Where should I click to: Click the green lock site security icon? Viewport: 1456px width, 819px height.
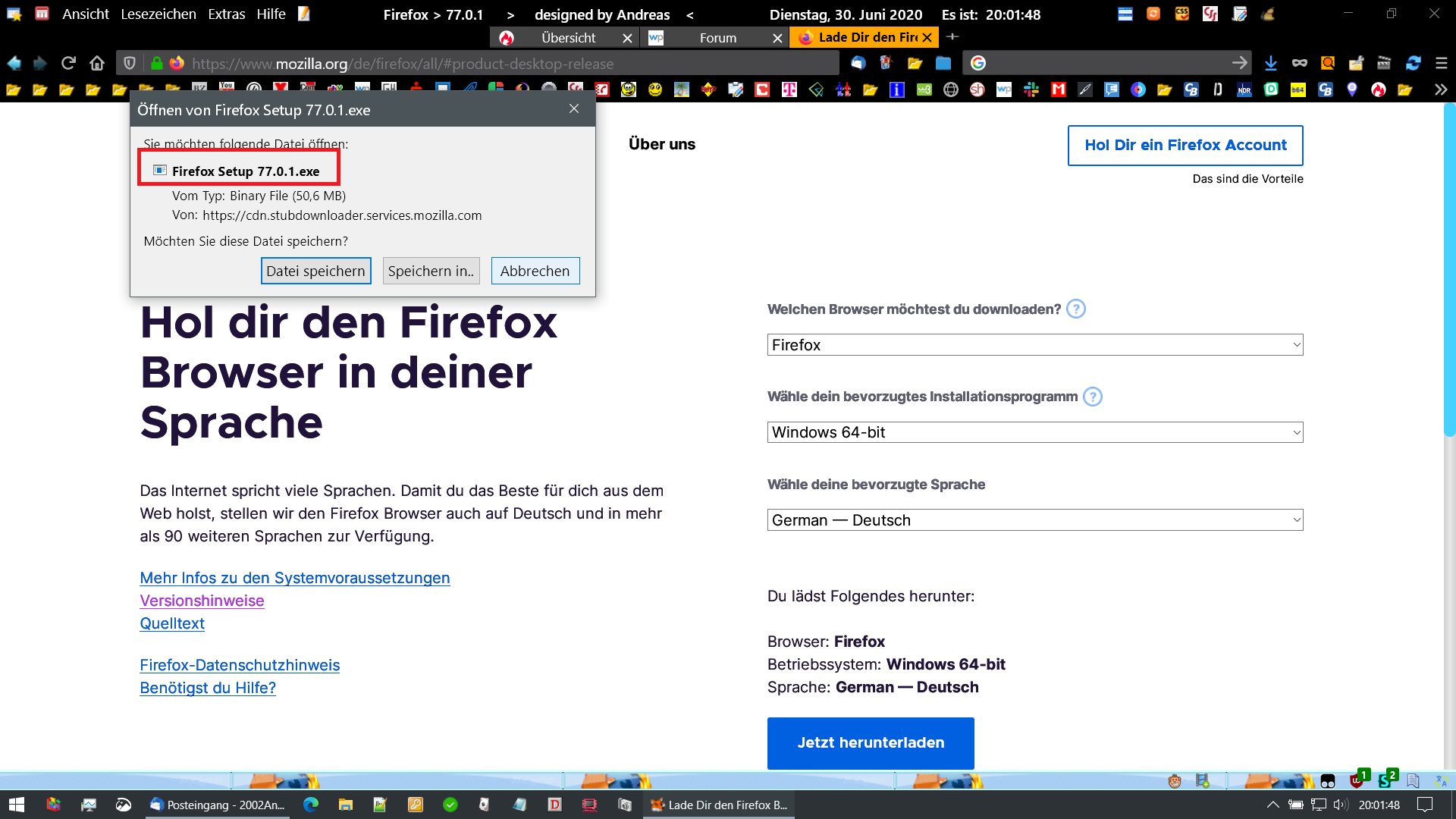[156, 63]
